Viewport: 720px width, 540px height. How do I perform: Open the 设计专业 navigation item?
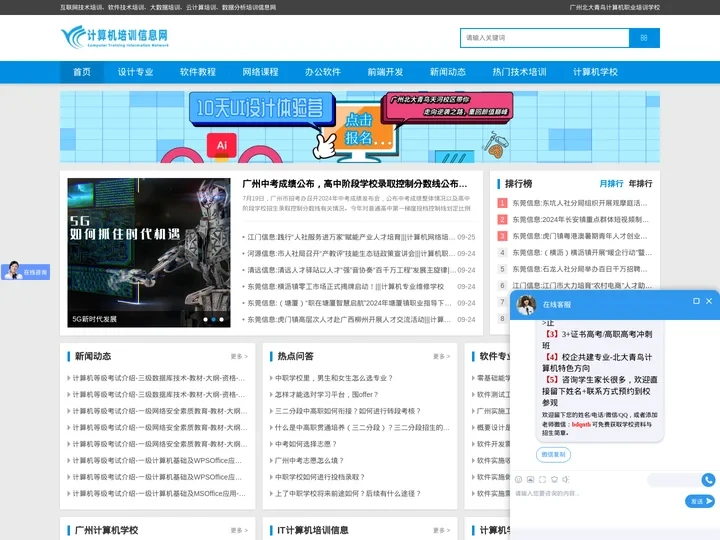point(135,72)
